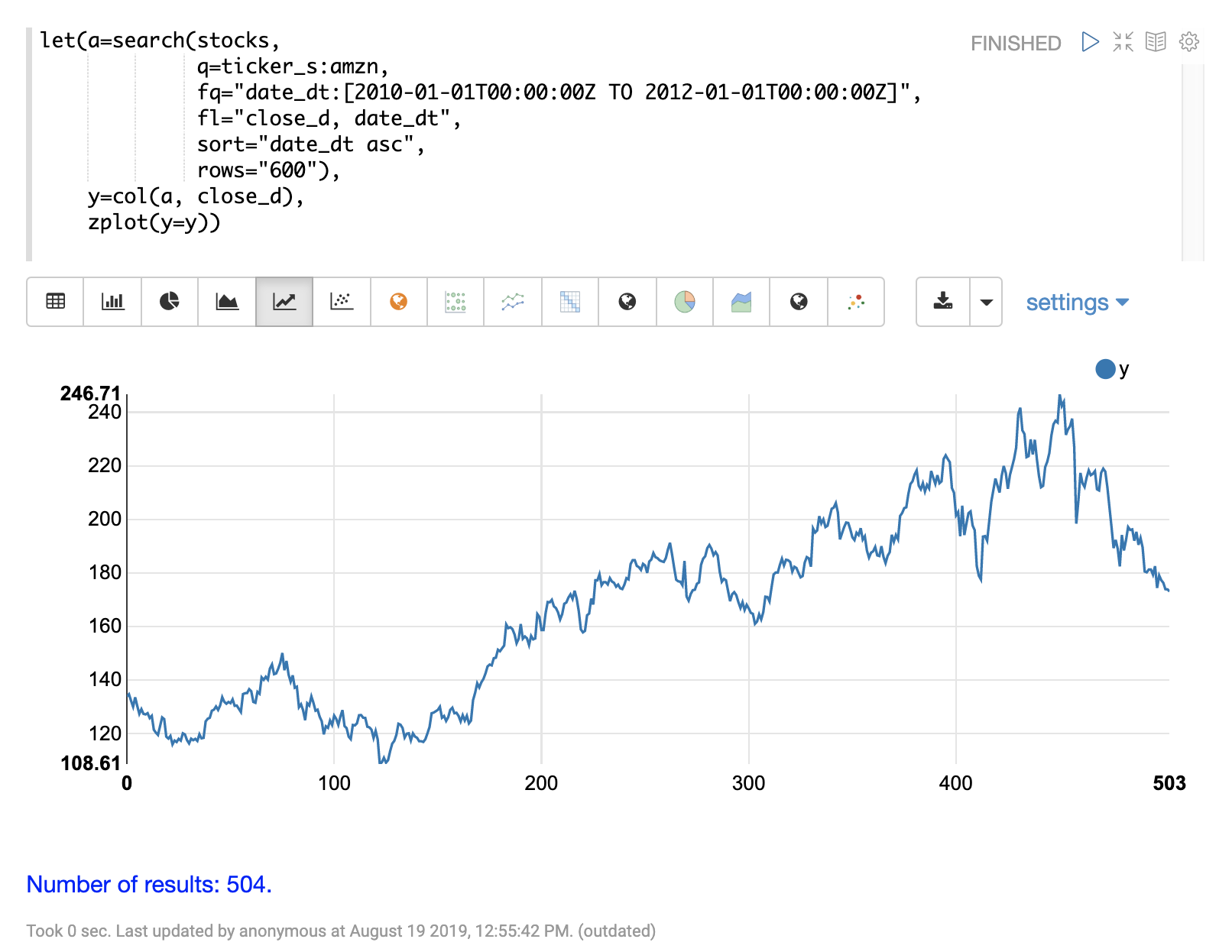
Task: Hide the code editor with collapse arrows
Action: [1123, 42]
